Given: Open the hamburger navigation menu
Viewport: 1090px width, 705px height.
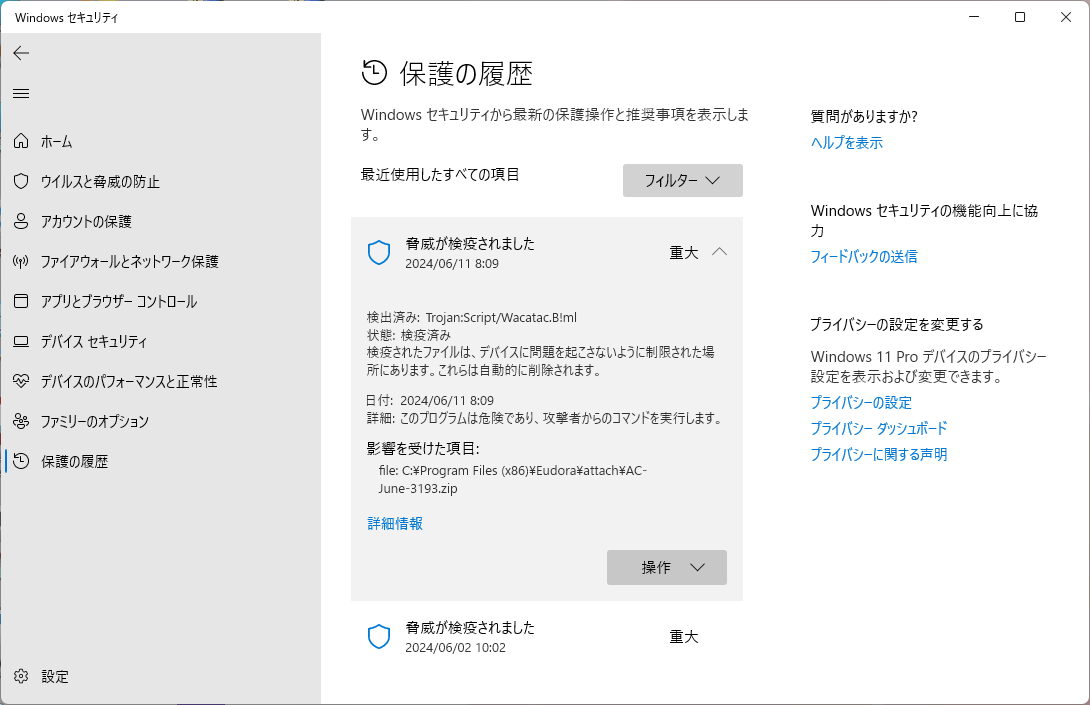Looking at the screenshot, I should coord(21,93).
